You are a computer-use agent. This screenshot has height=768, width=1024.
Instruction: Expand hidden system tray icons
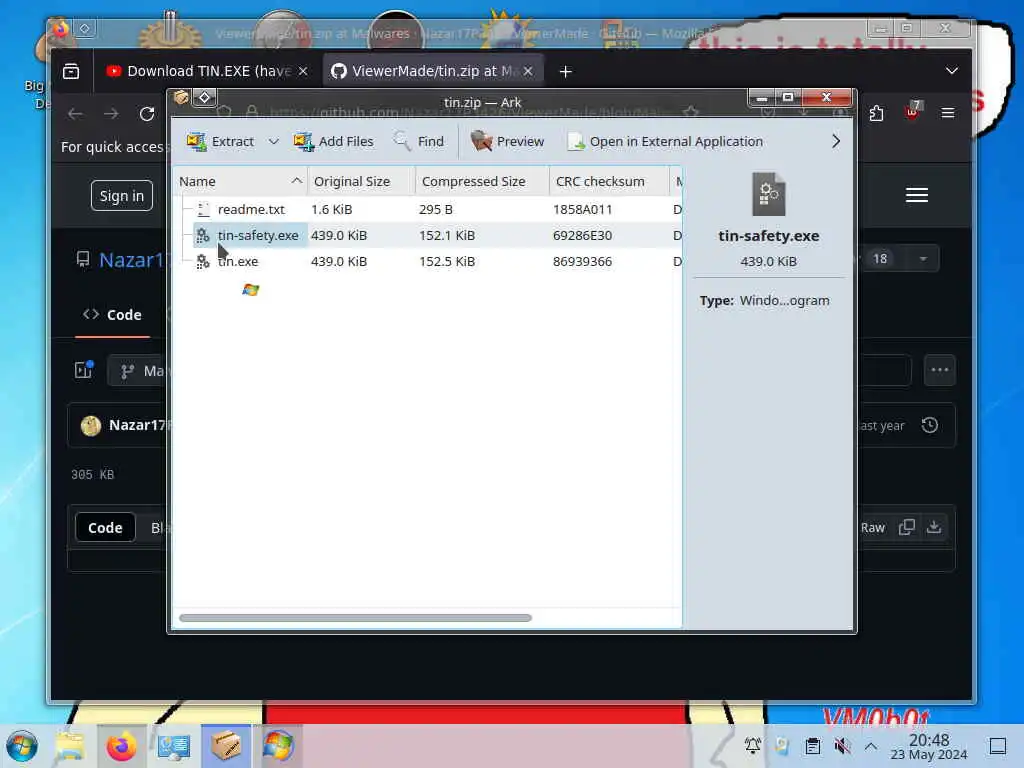[x=871, y=746]
